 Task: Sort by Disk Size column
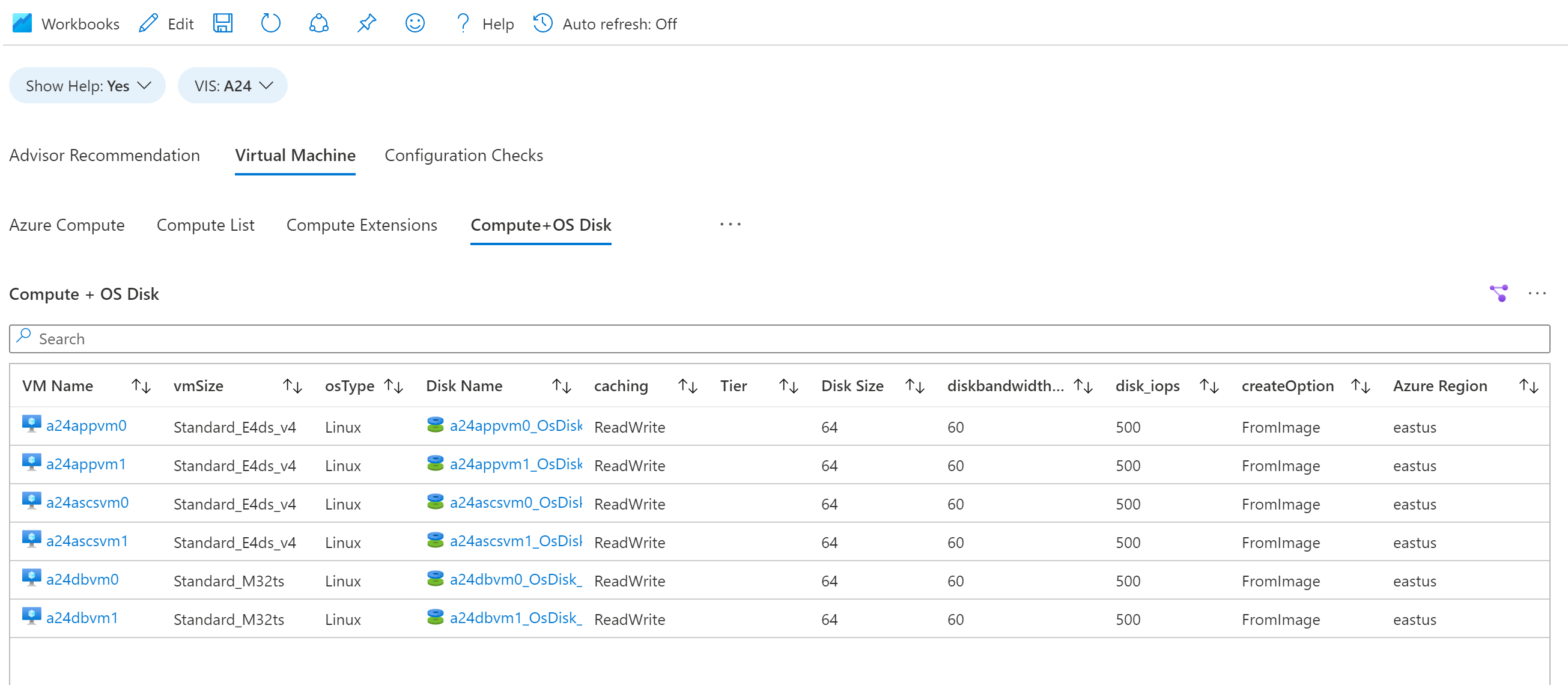[914, 386]
